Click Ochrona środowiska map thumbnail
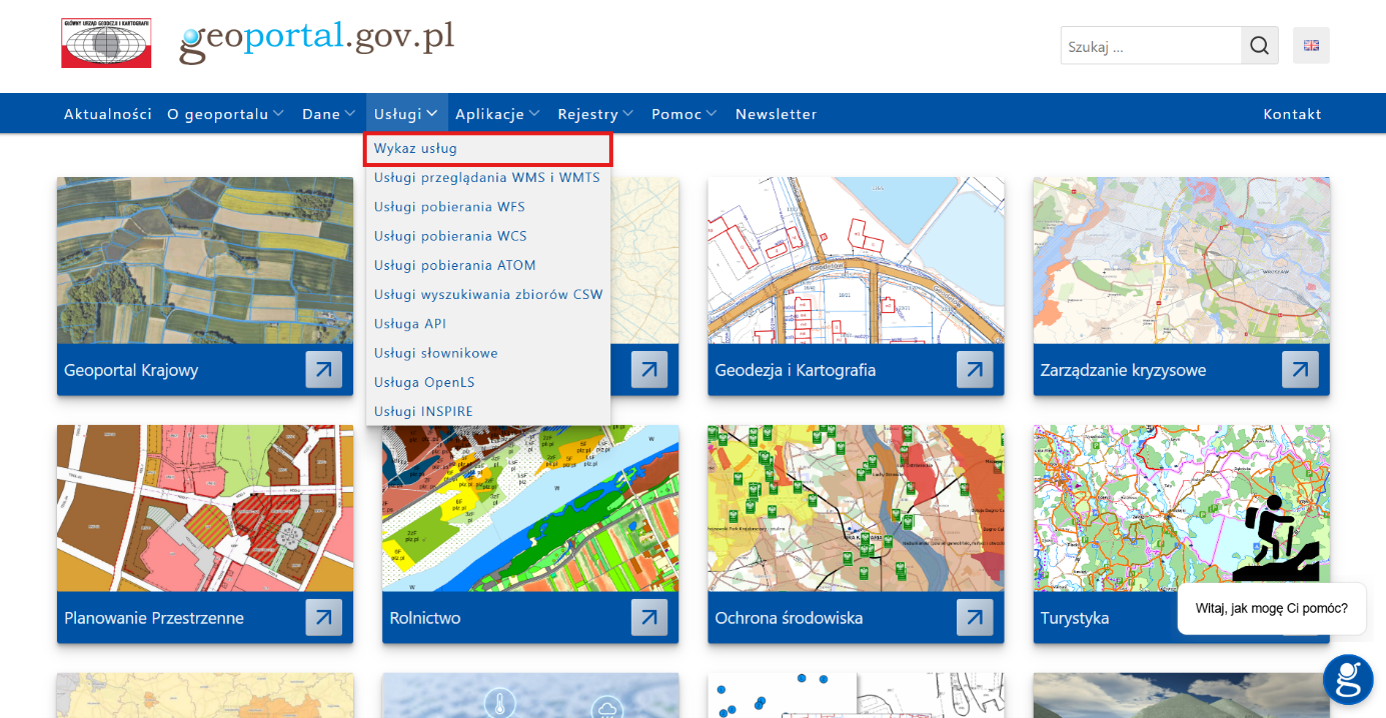Viewport: 1386px width, 718px height. pos(856,508)
